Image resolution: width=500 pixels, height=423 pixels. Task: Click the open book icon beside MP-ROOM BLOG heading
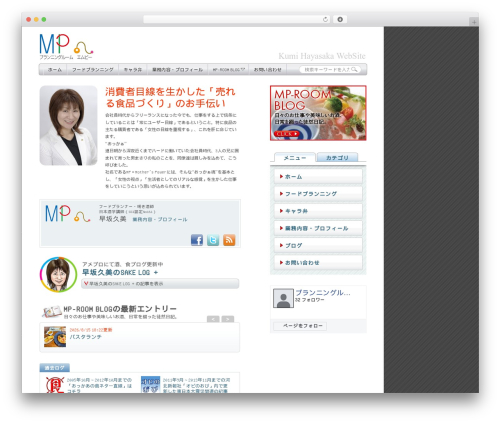[x=52, y=312]
